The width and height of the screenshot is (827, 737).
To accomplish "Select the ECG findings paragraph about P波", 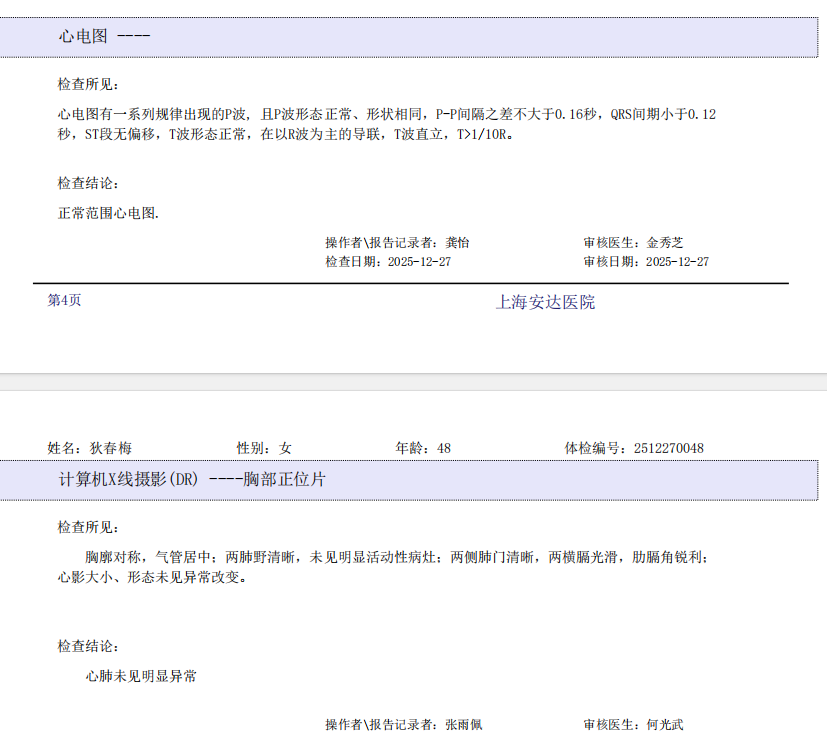I will coord(387,124).
